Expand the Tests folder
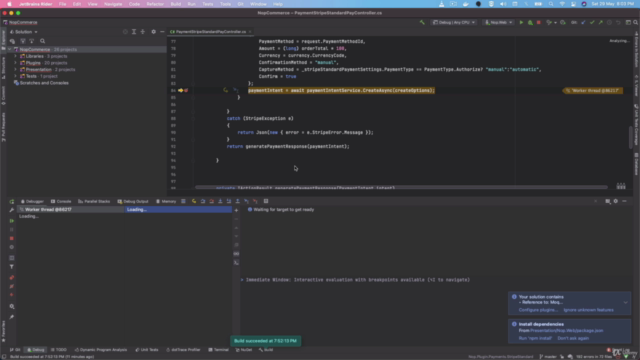The width and height of the screenshot is (640, 360). 16,76
